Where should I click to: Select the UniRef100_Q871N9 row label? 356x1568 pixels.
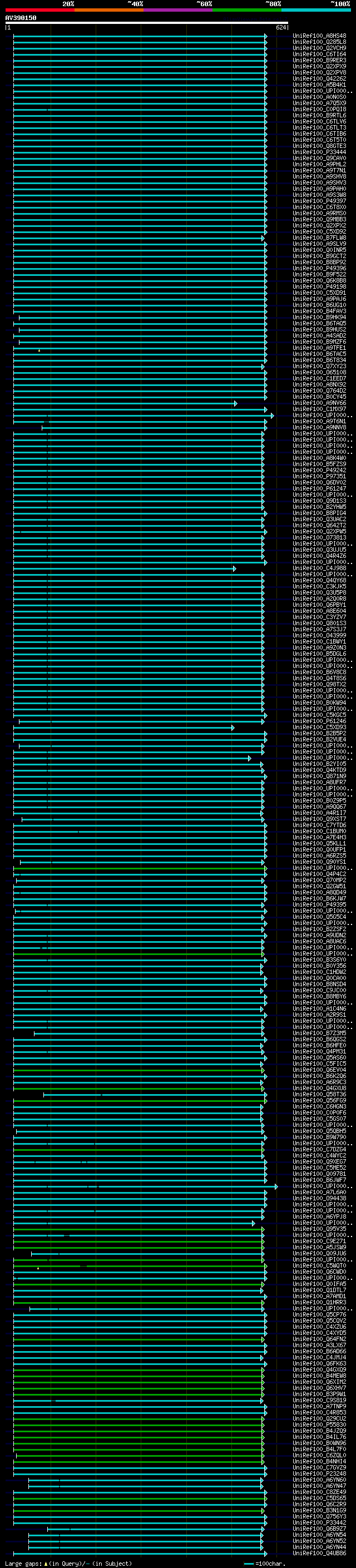point(319,776)
